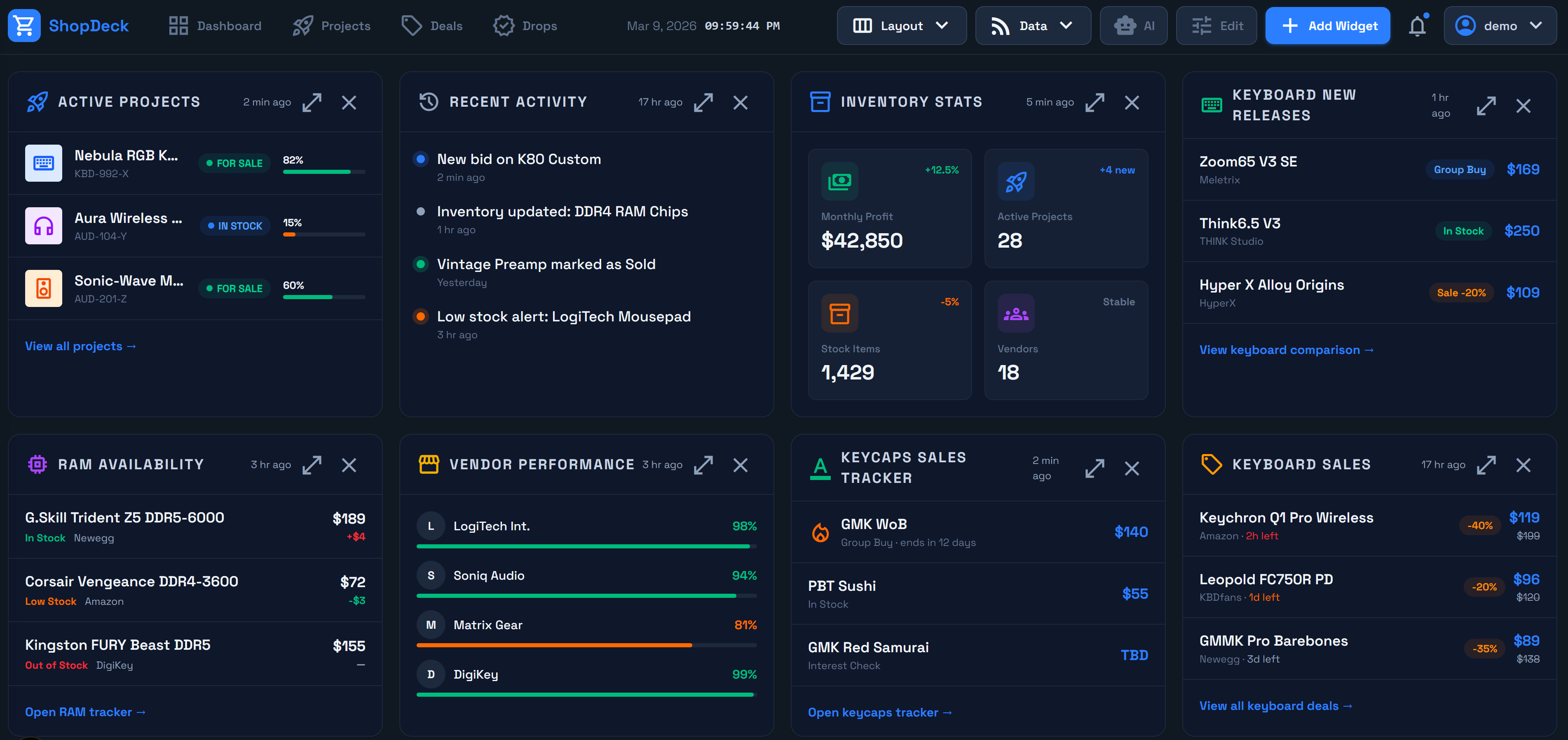The image size is (1568, 740).
Task: Click Nebula RGB 82% progress bar
Action: [324, 172]
